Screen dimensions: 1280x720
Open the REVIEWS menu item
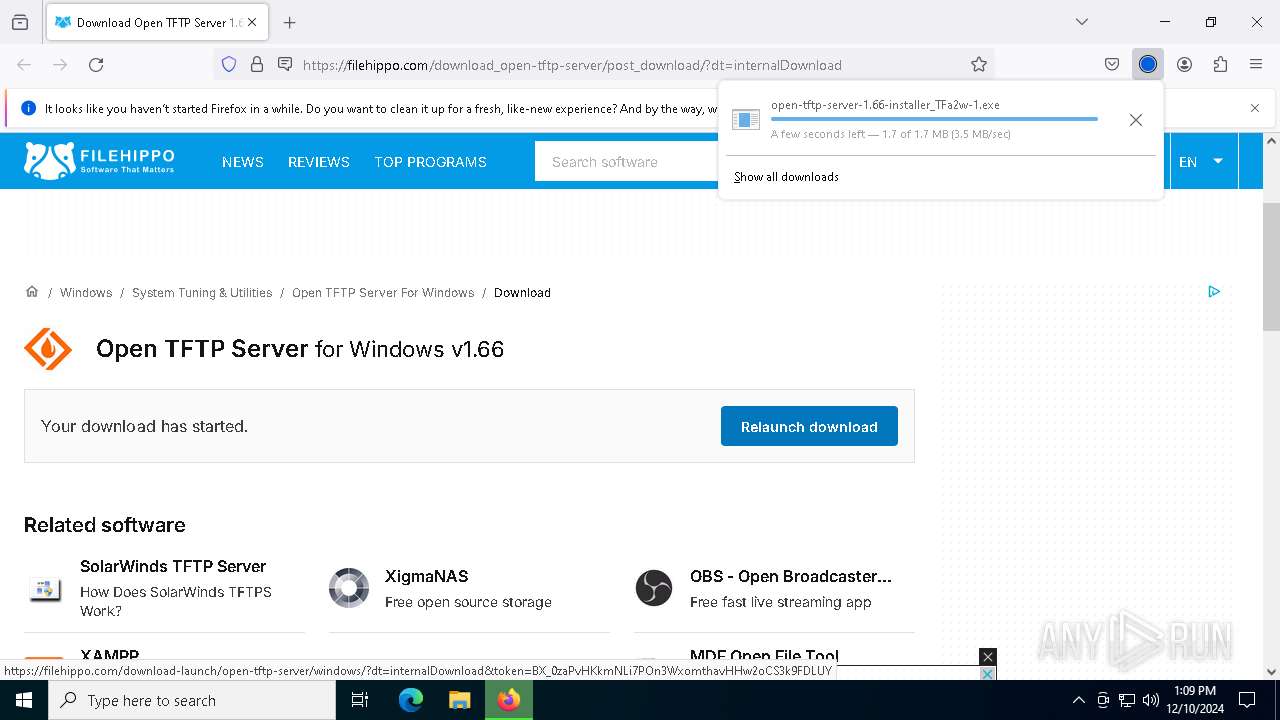[x=319, y=162]
